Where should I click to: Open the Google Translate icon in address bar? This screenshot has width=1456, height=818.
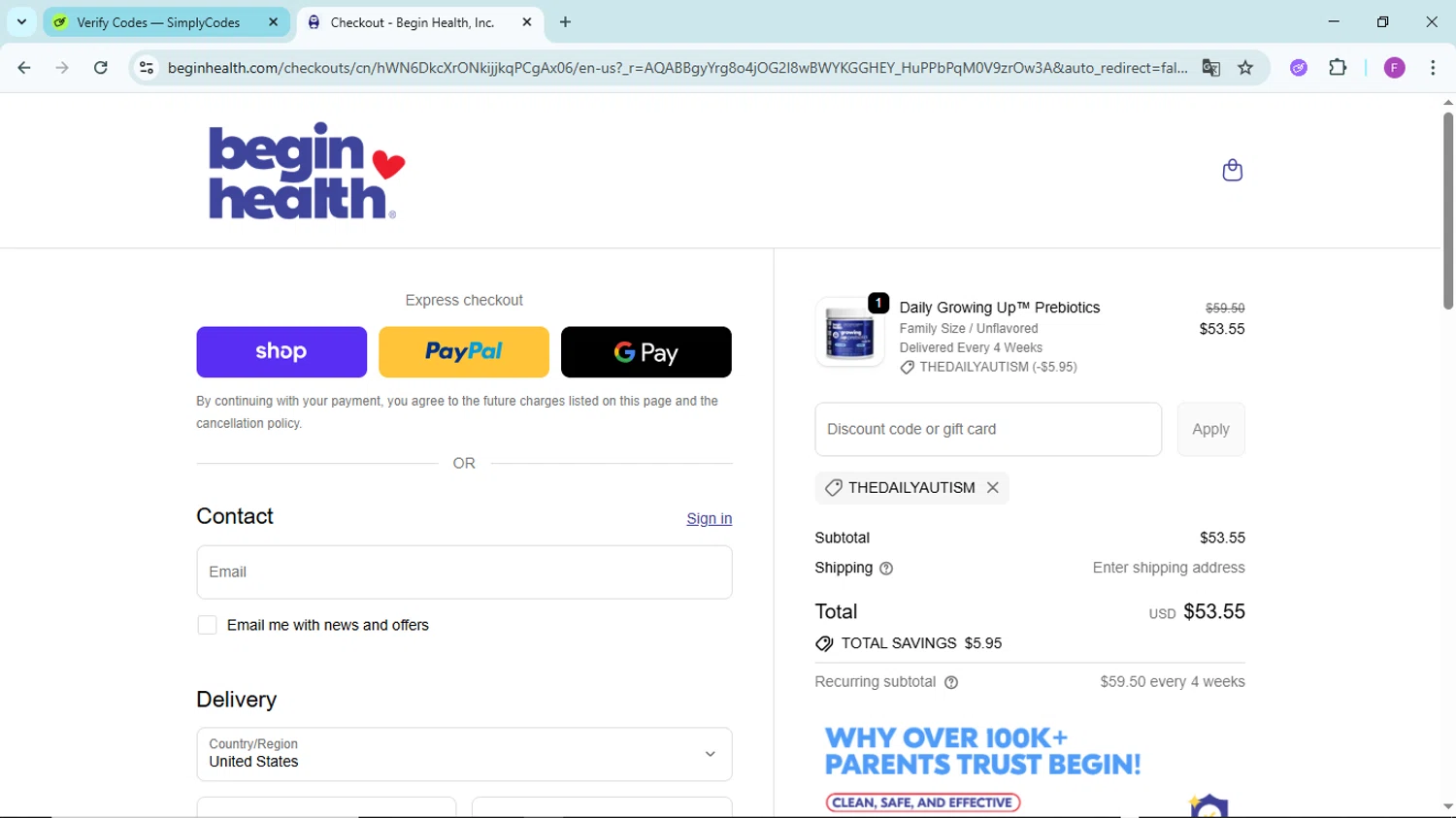tap(1210, 68)
